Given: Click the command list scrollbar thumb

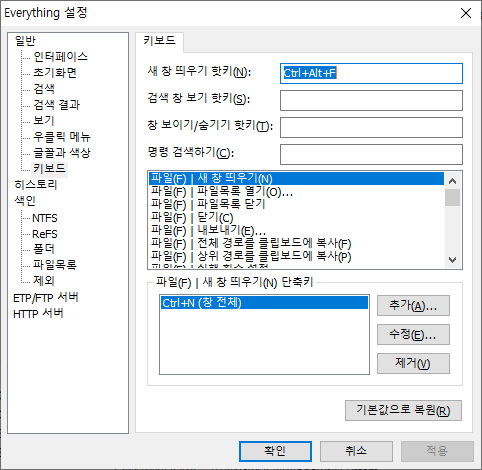Looking at the screenshot, I should 452,198.
